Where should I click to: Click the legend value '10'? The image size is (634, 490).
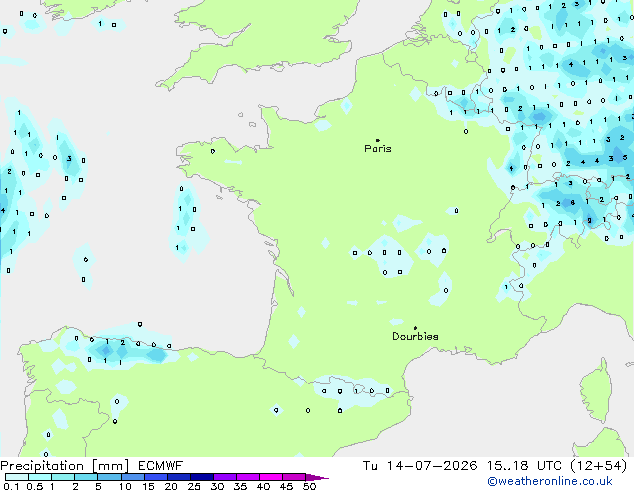click(125, 486)
